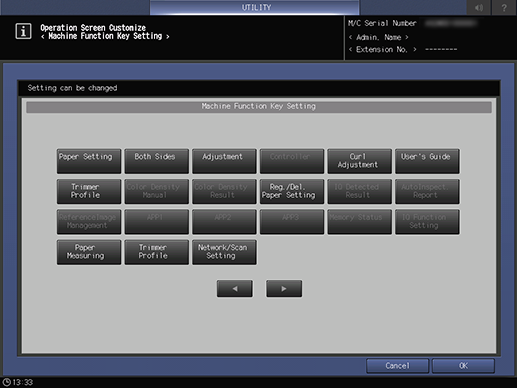Select Trimmer Profile key in bottom row
Viewport: 517px width, 388px height.
click(x=156, y=252)
